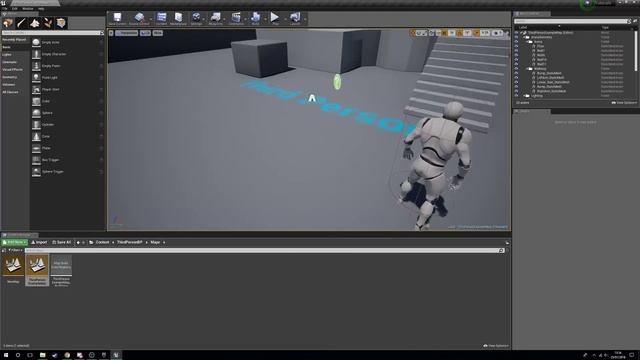Select Point Light actor icon
This screenshot has height=360, width=640.
coord(36,77)
